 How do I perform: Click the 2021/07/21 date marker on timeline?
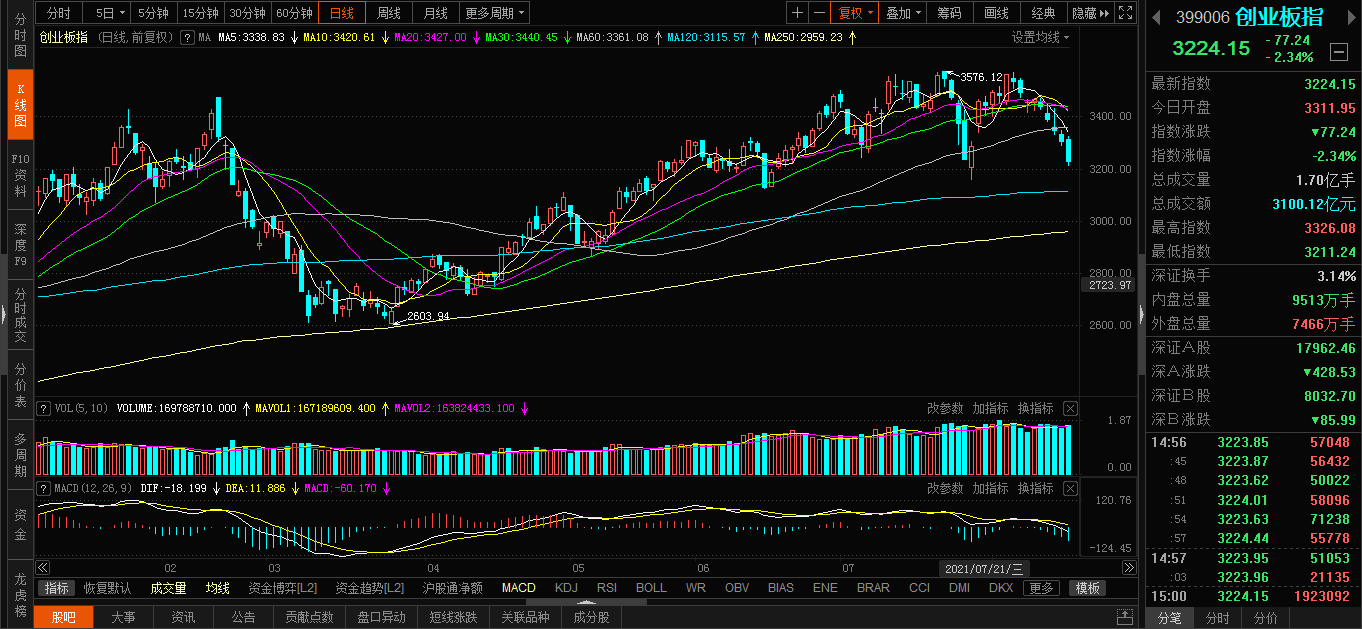click(x=984, y=568)
